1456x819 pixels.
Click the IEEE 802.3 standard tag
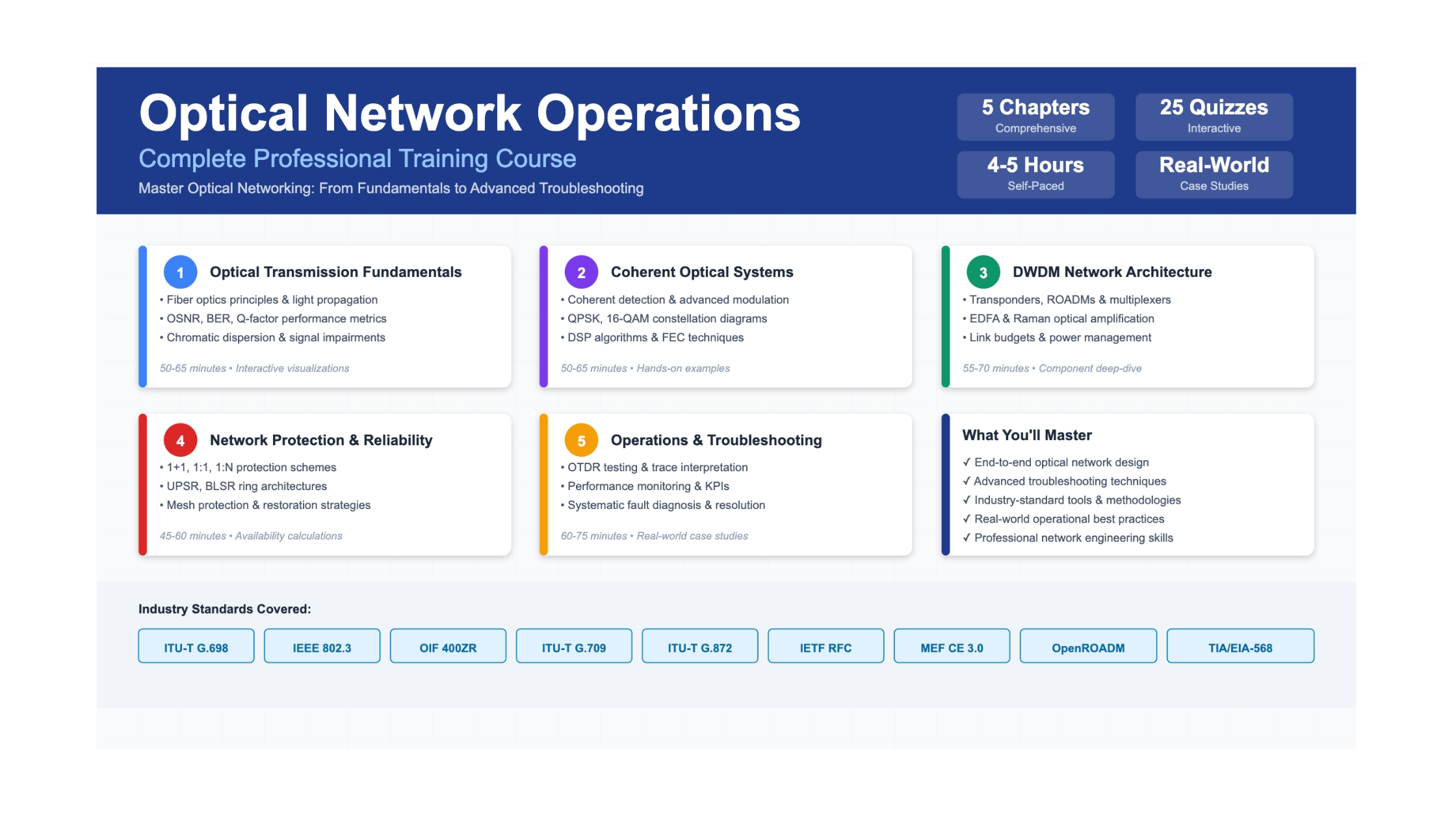[322, 647]
